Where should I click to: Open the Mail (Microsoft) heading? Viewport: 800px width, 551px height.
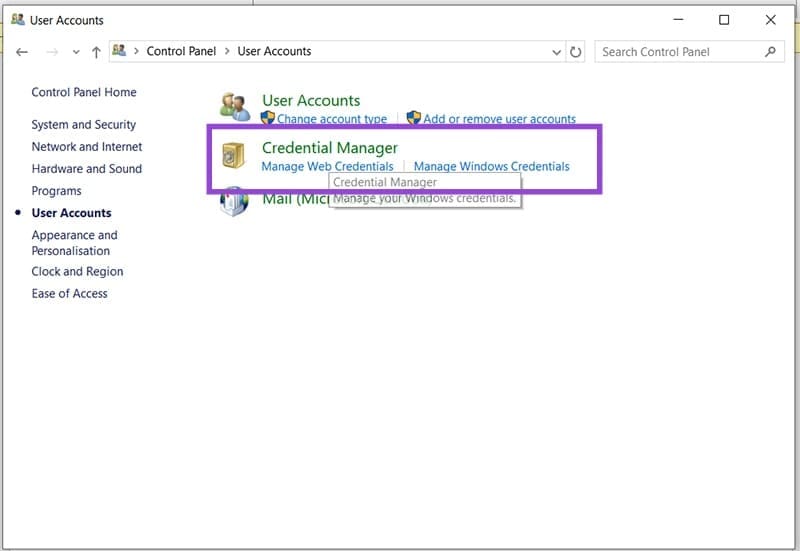tap(295, 198)
